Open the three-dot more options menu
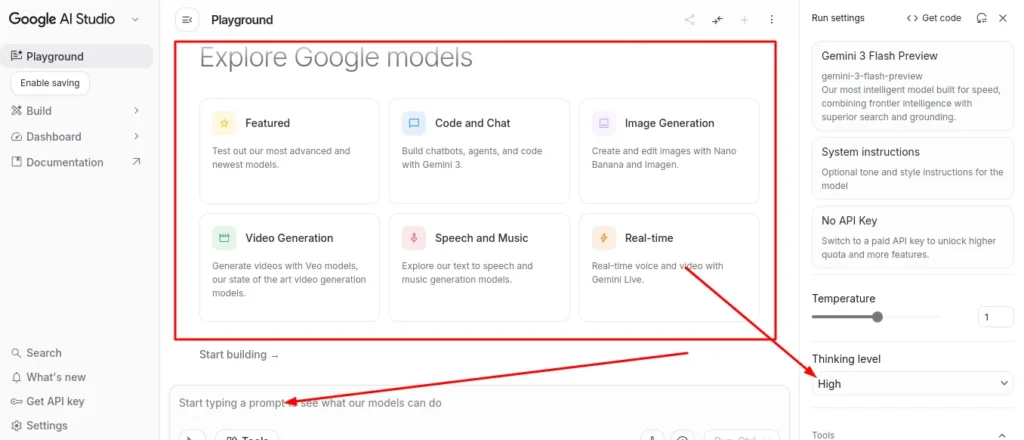The image size is (1024, 440). [x=772, y=20]
